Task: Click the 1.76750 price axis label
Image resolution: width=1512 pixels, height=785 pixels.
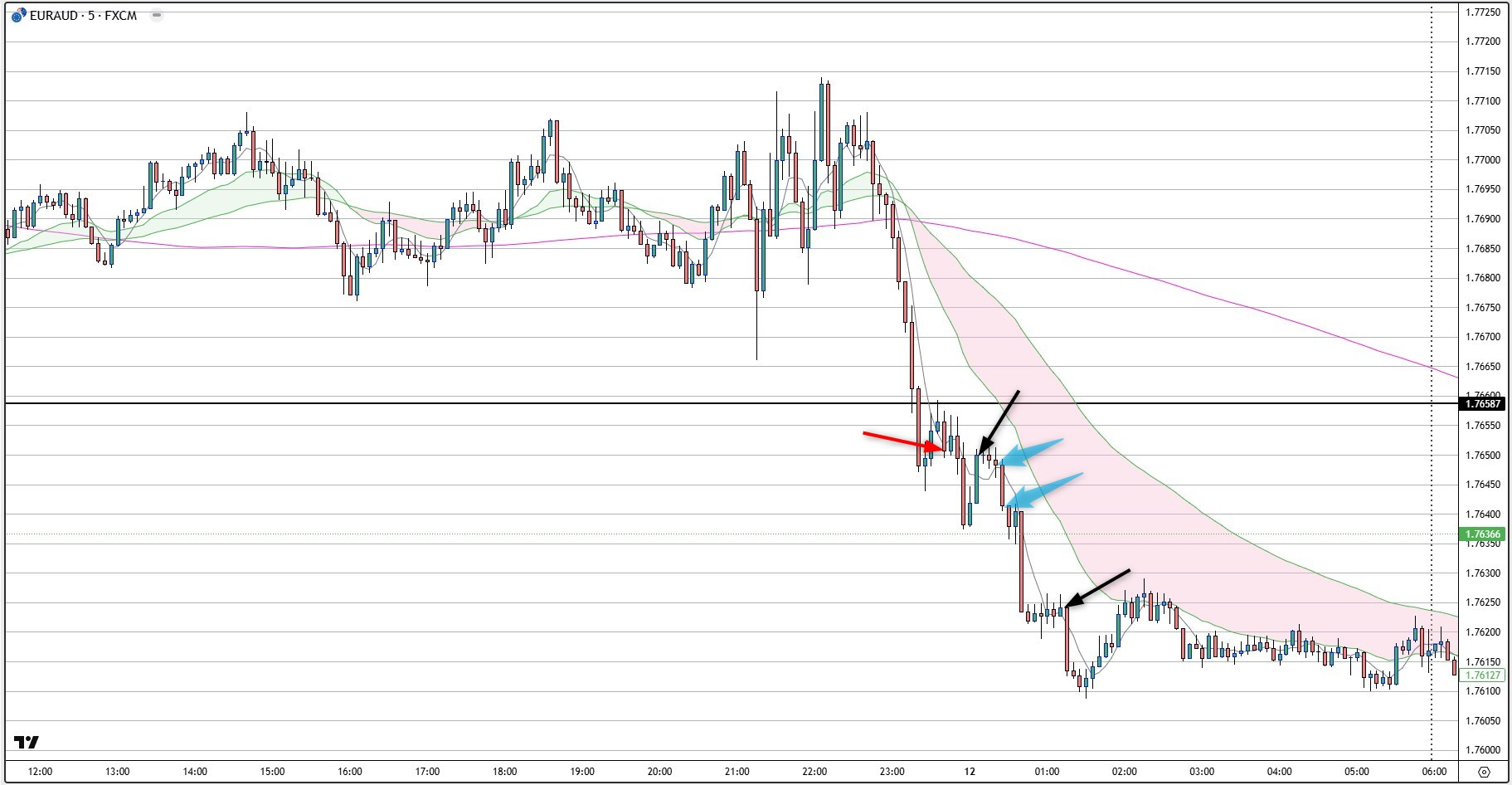Action: 1483,308
